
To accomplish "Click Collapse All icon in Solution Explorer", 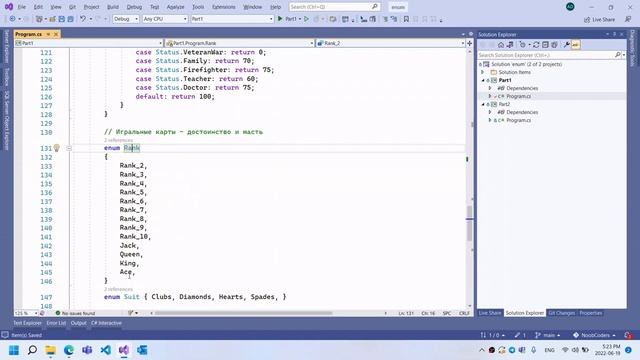I will coord(545,45).
